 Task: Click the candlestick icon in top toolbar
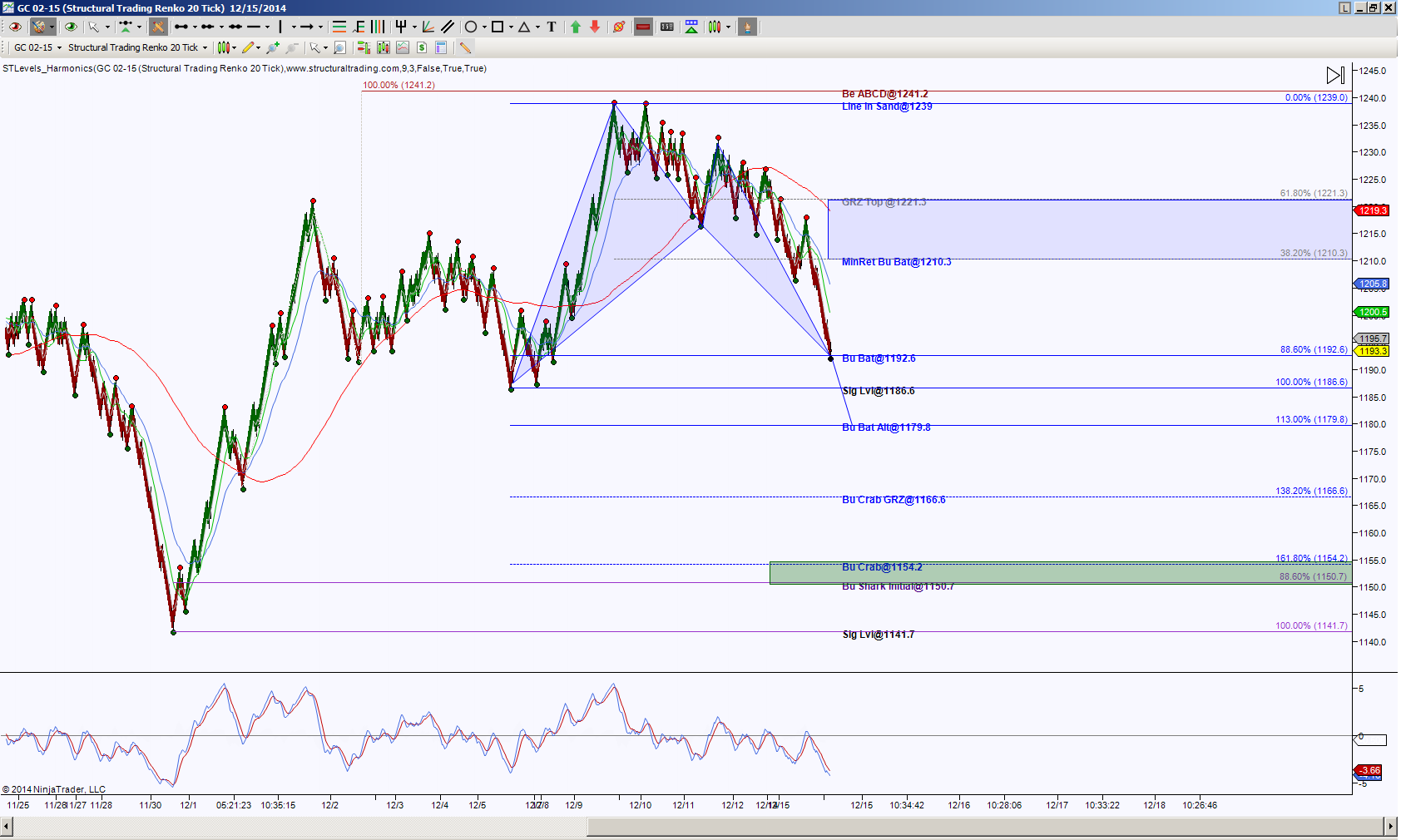(x=715, y=27)
